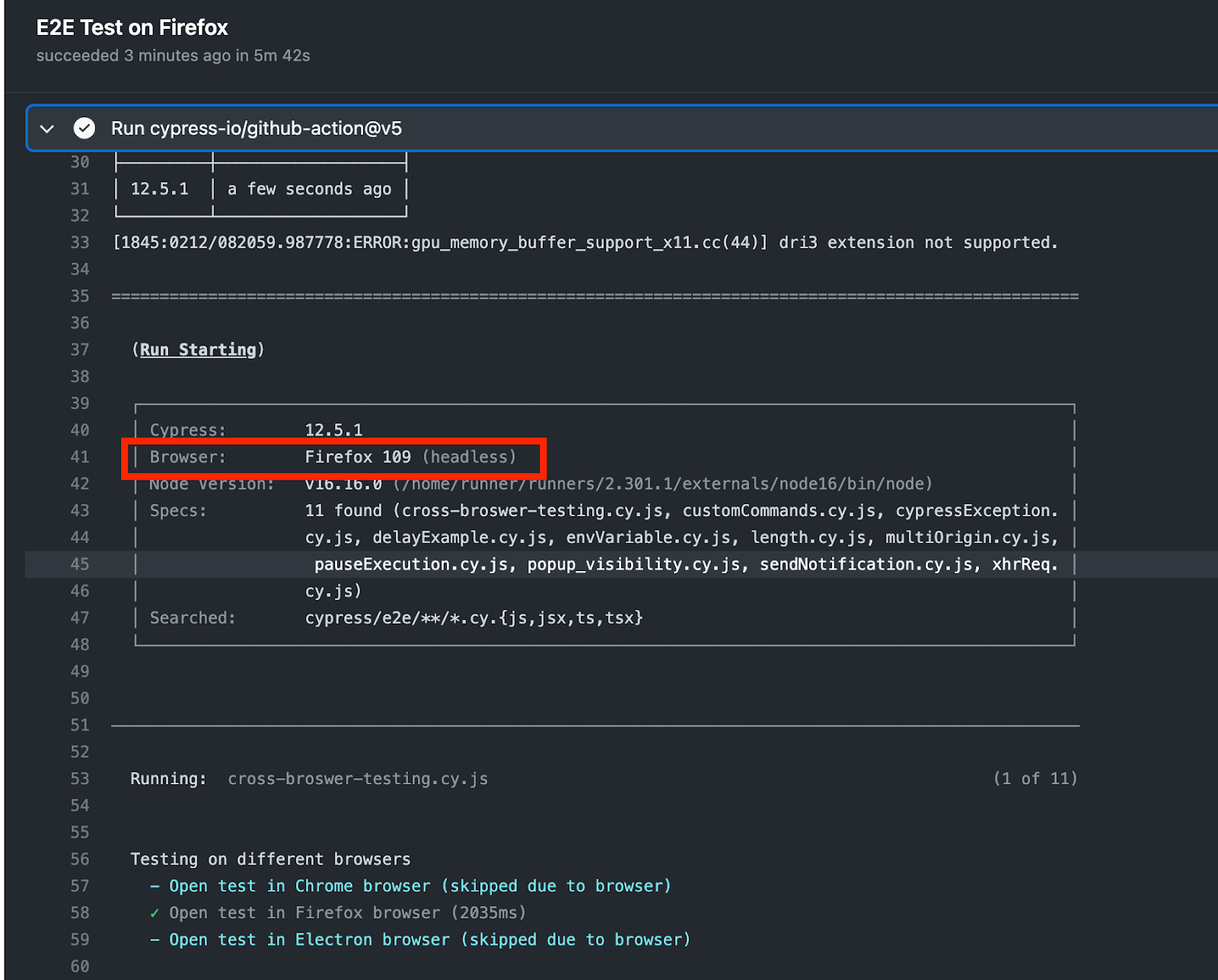Viewport: 1218px width, 980px height.
Task: Toggle visibility of the cypress-io action log section
Action: pyautogui.click(x=46, y=129)
